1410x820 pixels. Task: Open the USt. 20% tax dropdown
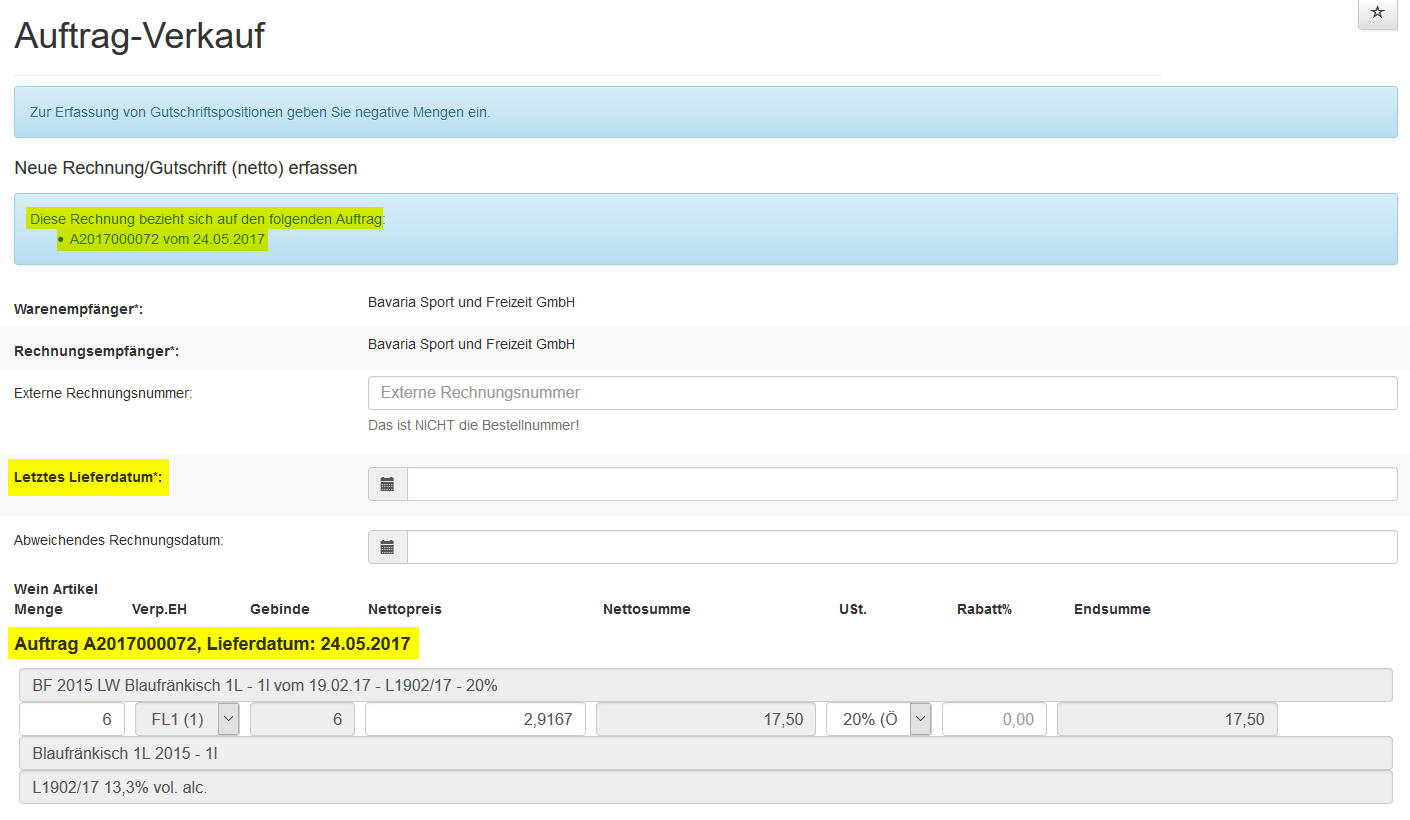pyautogui.click(x=920, y=719)
